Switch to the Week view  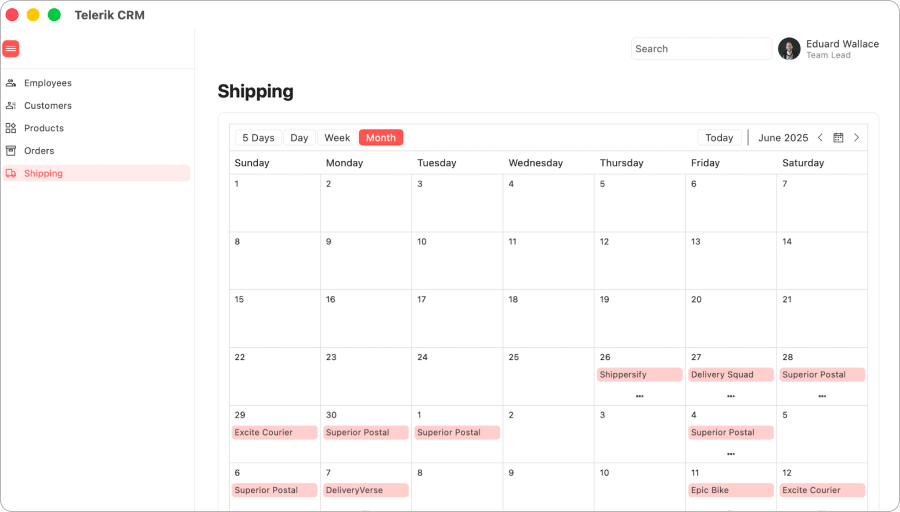[x=337, y=138]
